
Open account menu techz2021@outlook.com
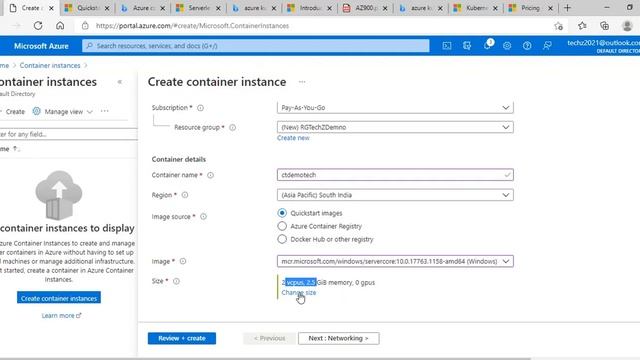click(603, 46)
